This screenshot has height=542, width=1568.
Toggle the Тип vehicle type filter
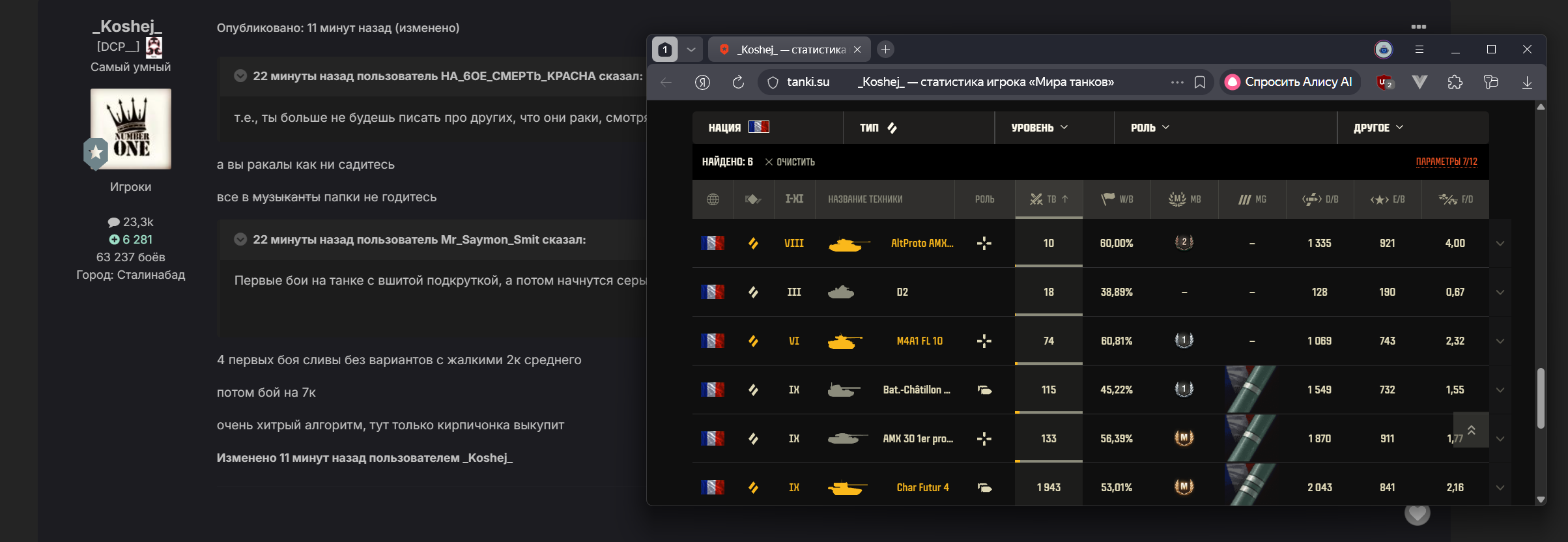tap(892, 128)
